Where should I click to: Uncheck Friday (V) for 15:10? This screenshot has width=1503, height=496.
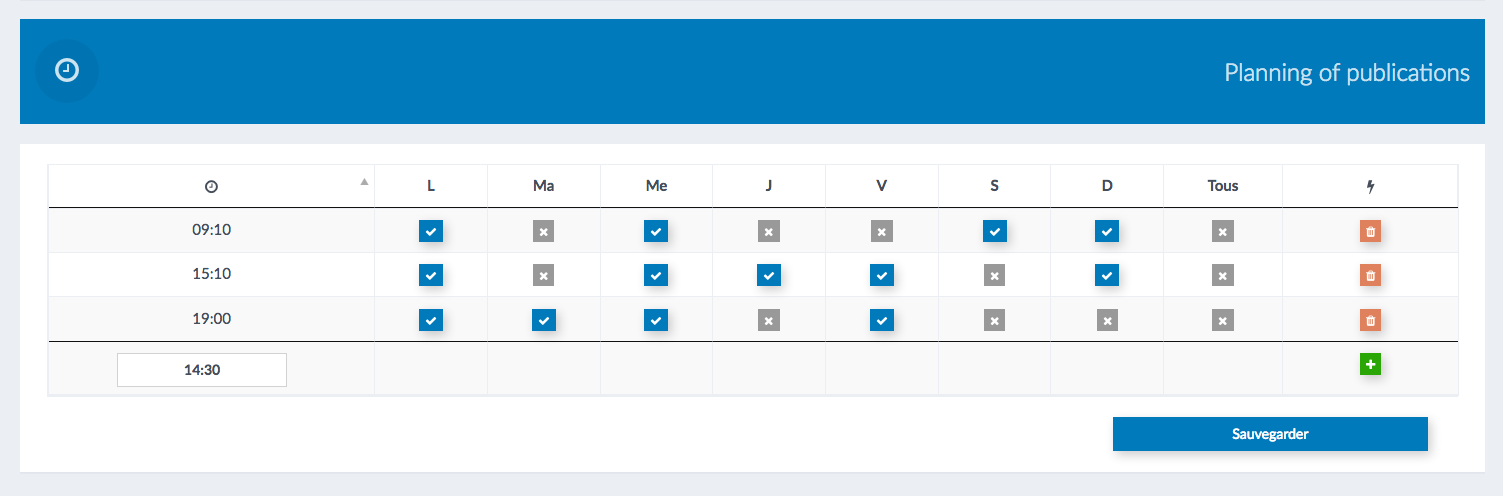click(x=881, y=275)
